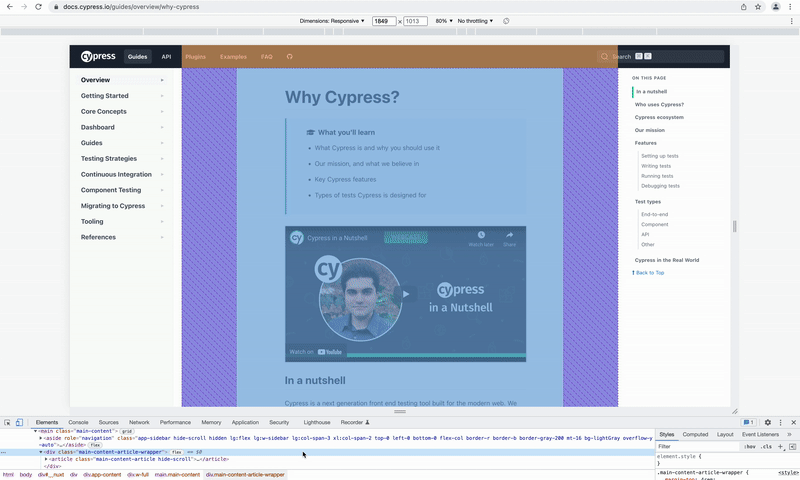The height and width of the screenshot is (480, 800).
Task: Open device toolbar more options menu
Action: (791, 21)
